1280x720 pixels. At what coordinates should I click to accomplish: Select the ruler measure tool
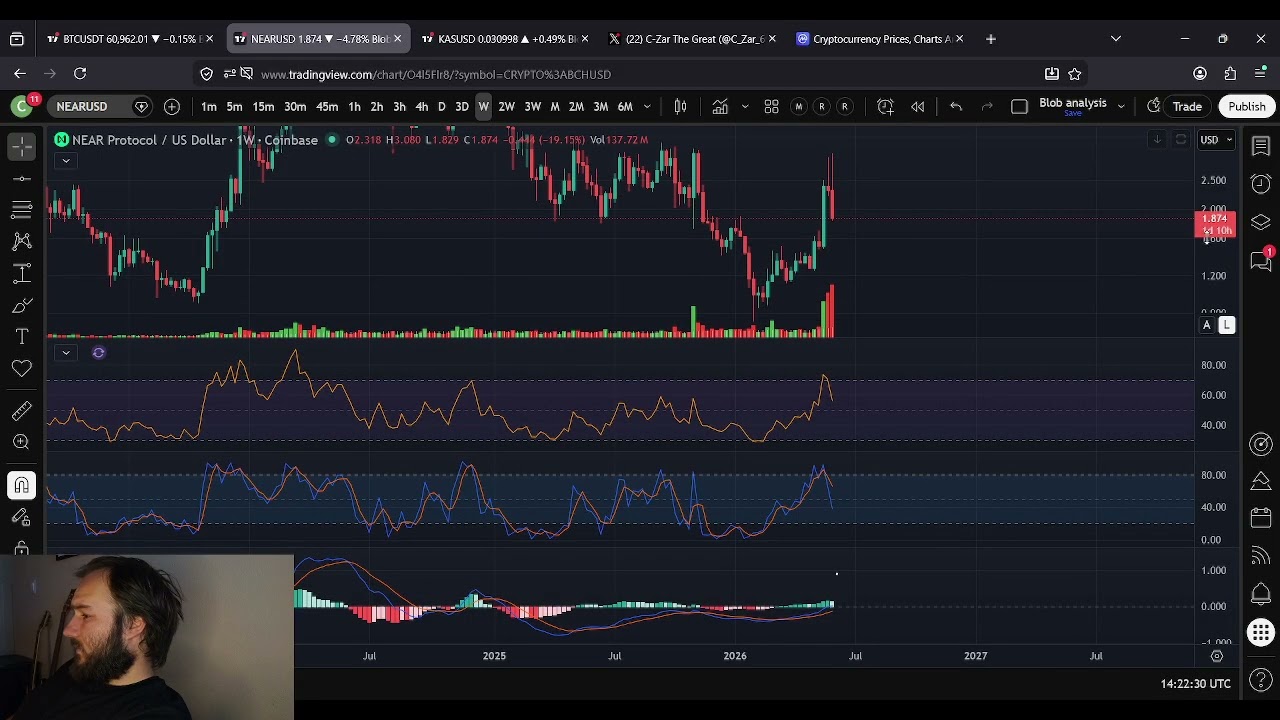click(x=22, y=410)
